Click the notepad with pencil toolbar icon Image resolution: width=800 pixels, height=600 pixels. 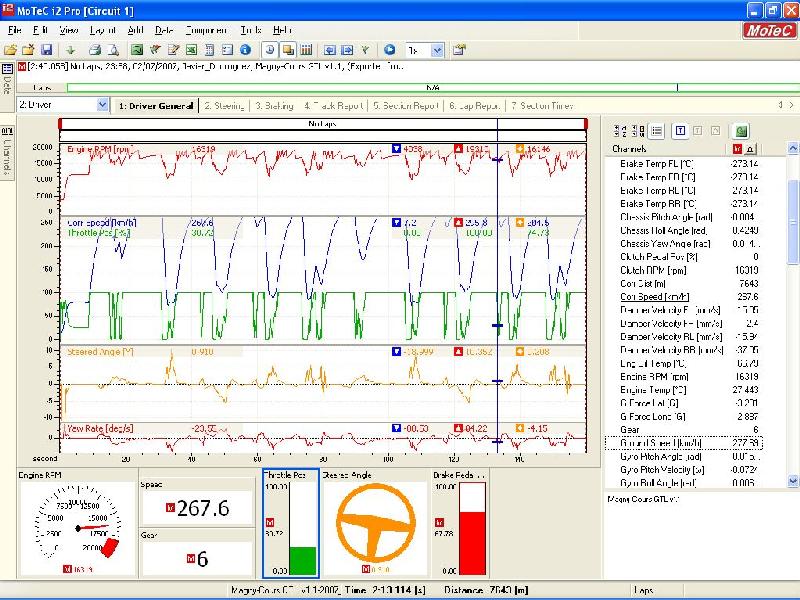[x=173, y=49]
